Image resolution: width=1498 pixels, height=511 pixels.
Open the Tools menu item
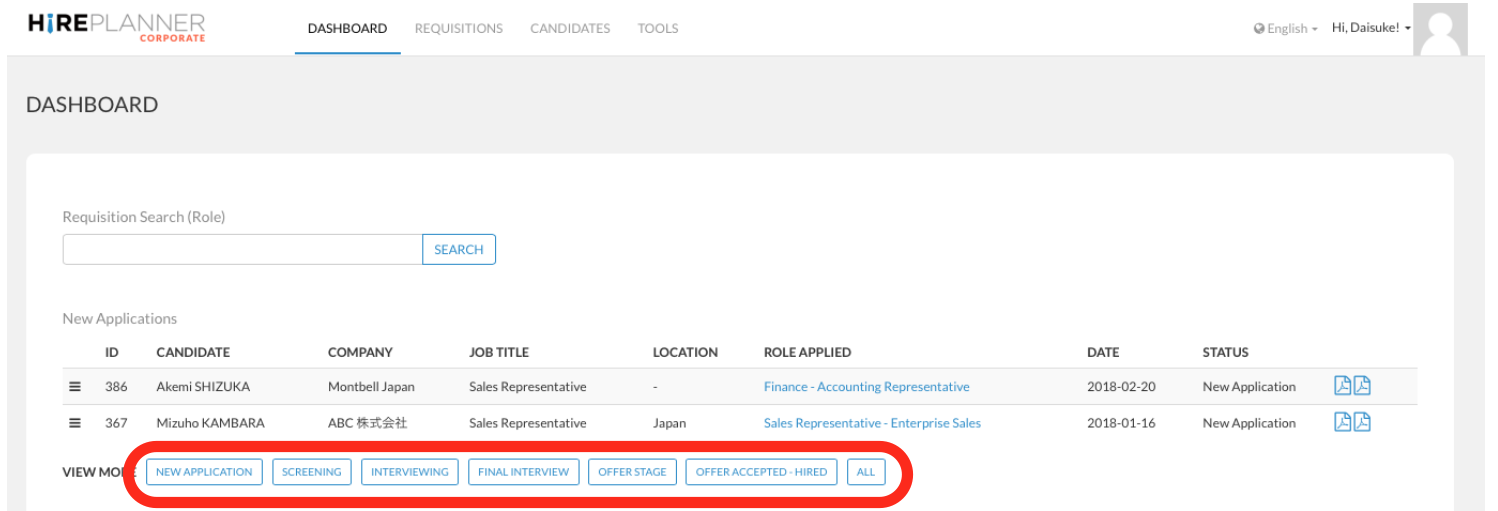[x=658, y=28]
